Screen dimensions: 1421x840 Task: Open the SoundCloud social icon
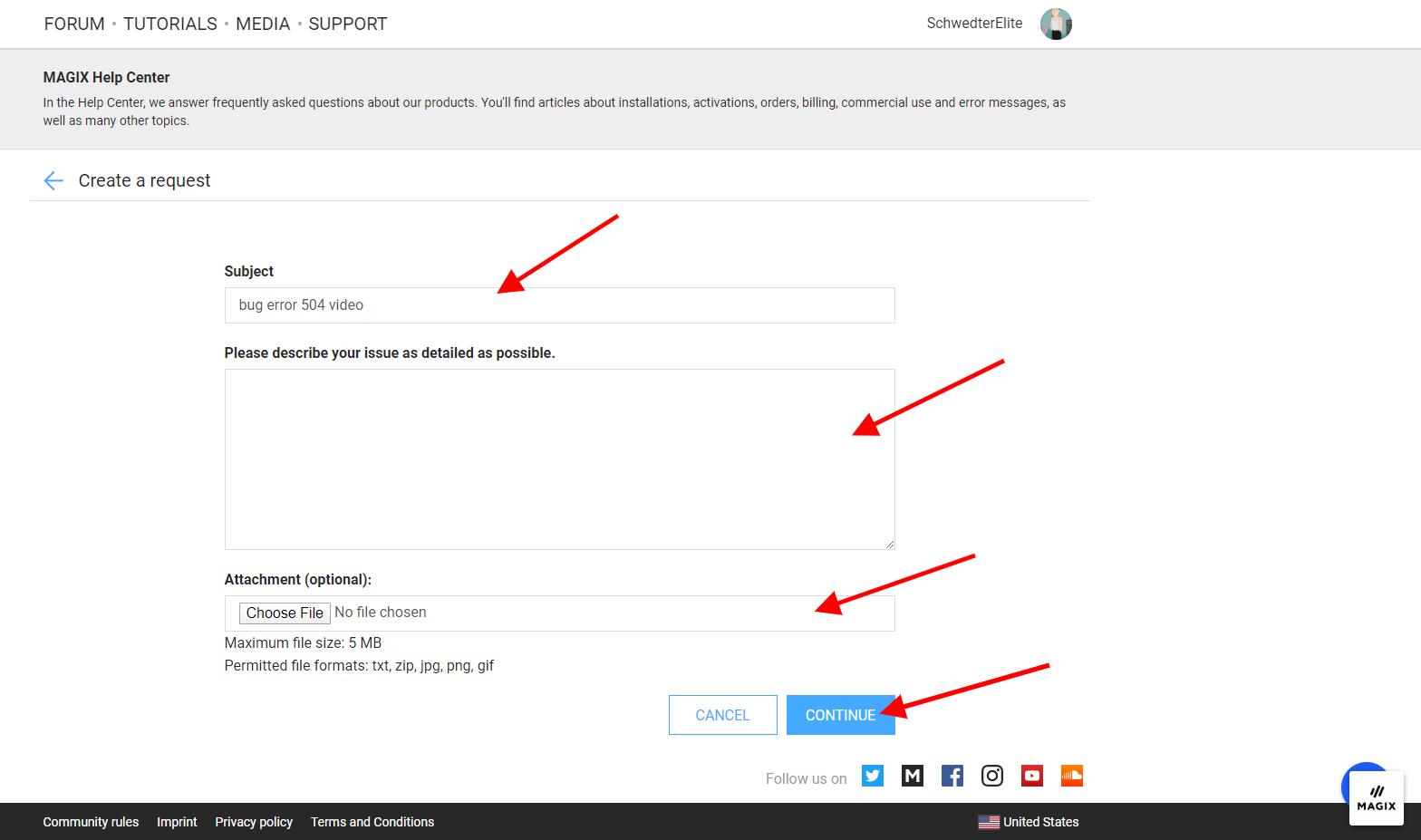click(1072, 776)
